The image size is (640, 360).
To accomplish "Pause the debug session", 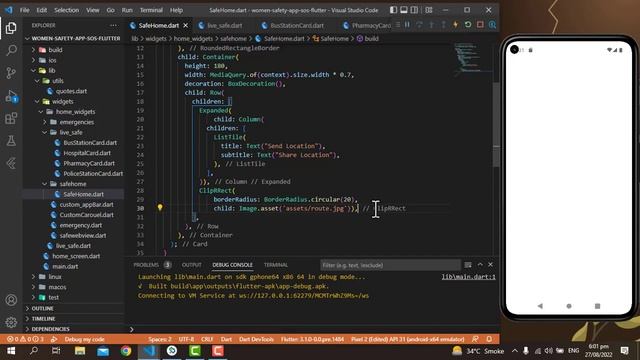I will pos(407,25).
